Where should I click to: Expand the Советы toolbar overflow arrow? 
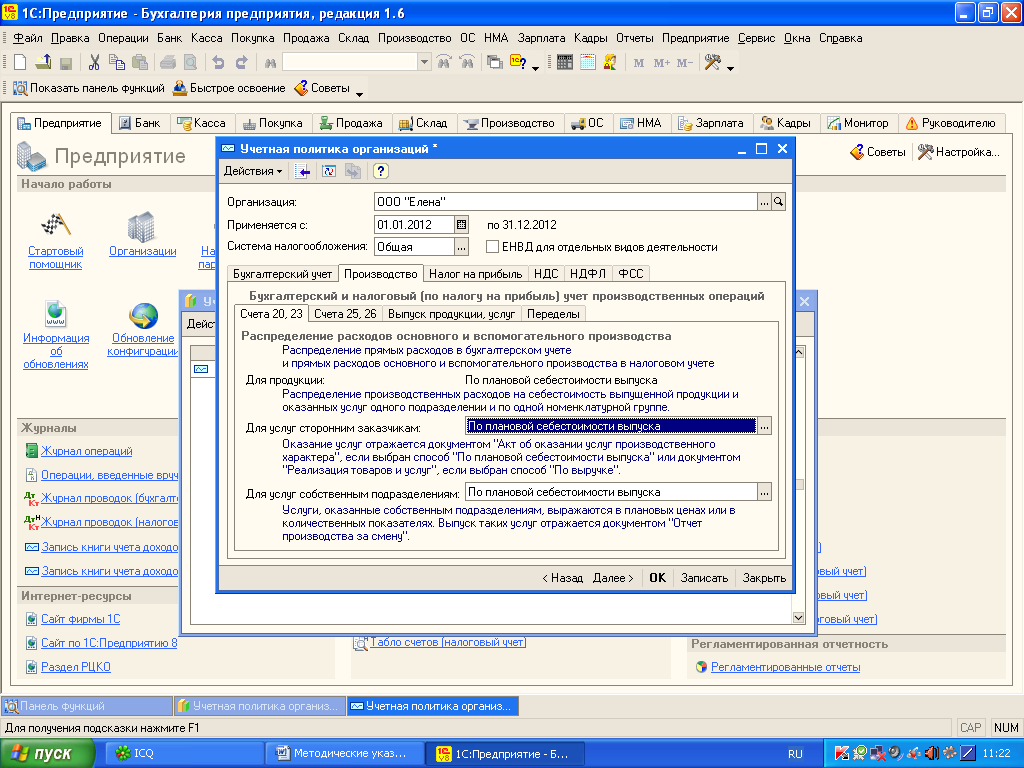click(x=359, y=93)
